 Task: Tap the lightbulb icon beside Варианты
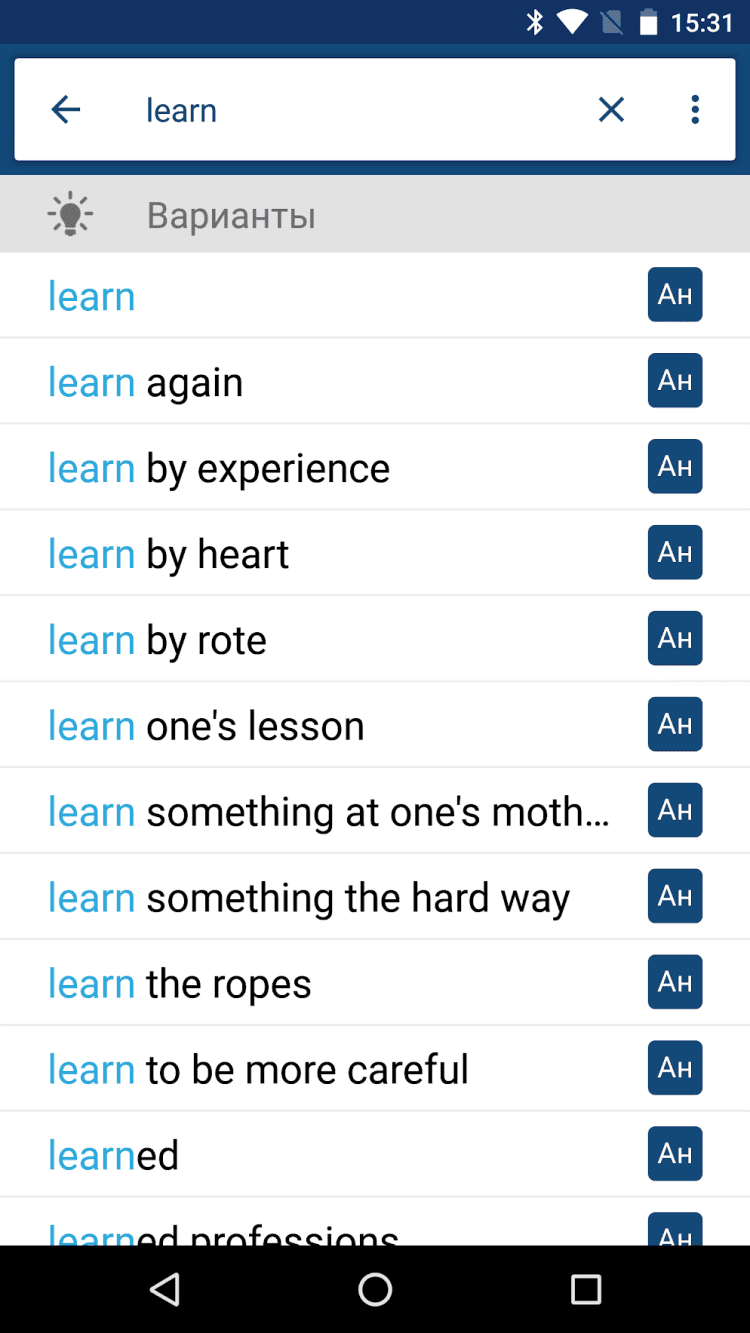[x=70, y=215]
